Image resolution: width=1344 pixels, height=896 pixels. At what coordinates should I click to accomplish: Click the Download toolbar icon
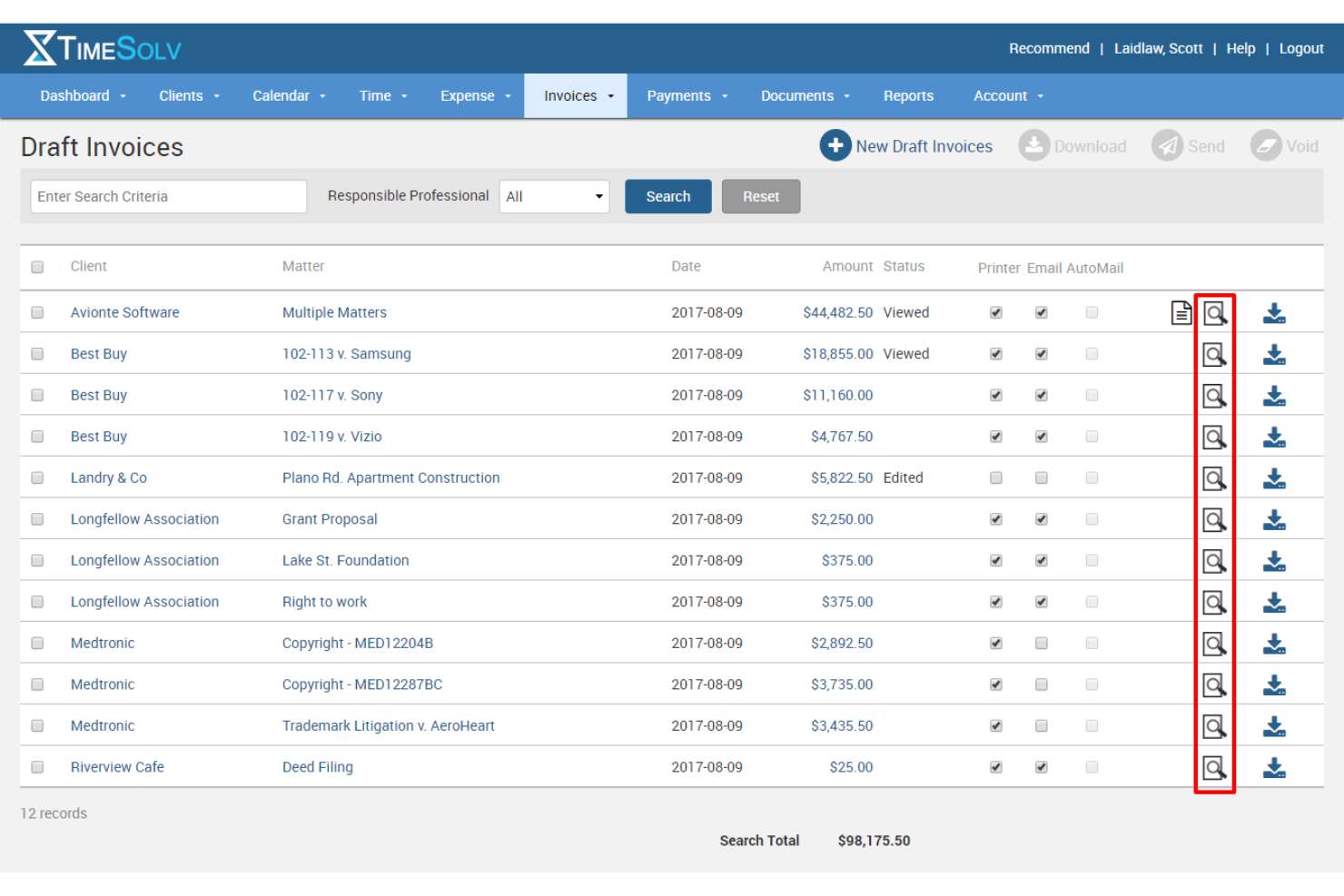(x=1033, y=145)
